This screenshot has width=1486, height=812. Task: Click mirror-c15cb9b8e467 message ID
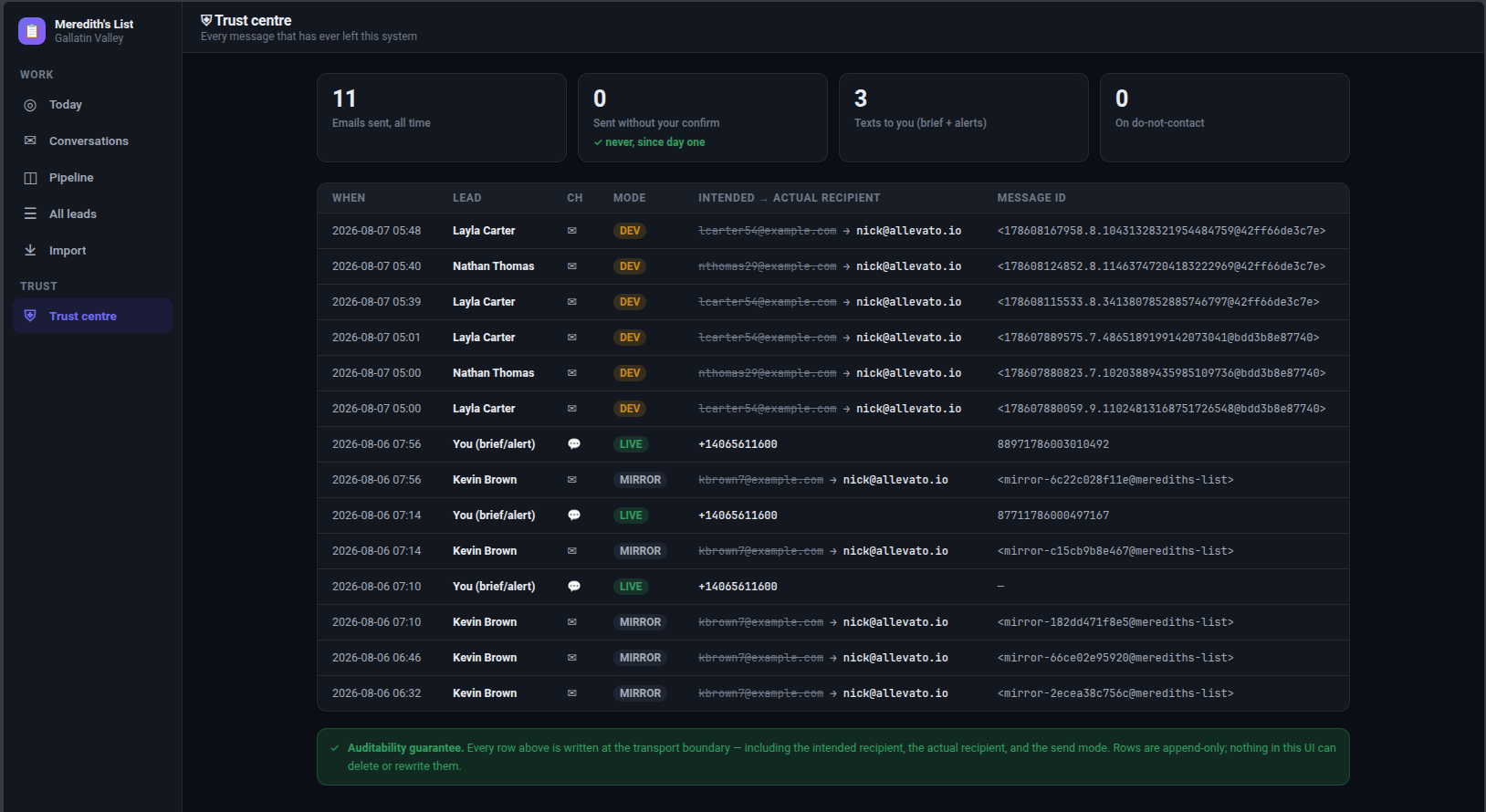click(1115, 551)
